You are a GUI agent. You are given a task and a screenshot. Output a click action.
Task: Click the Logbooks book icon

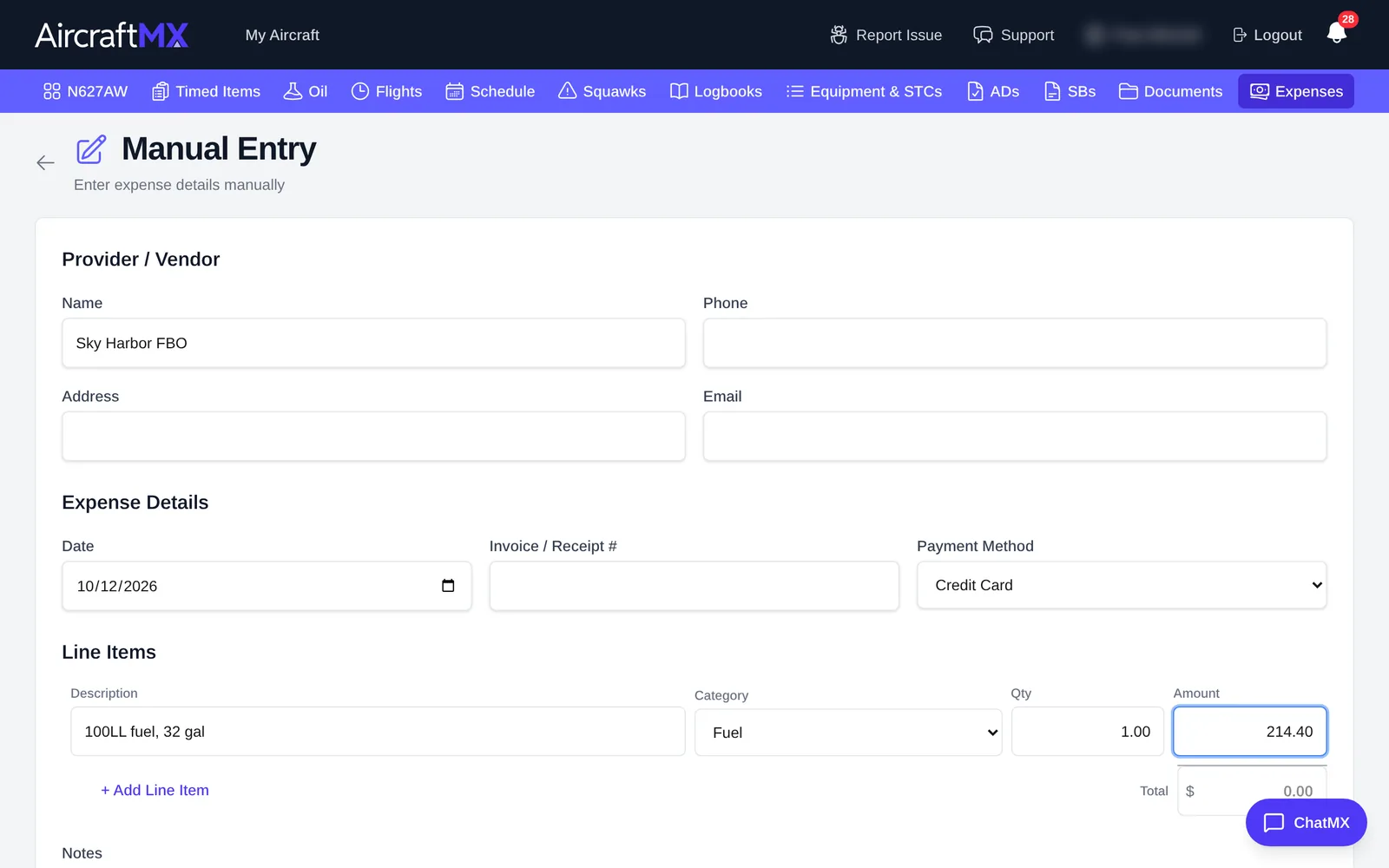[679, 91]
